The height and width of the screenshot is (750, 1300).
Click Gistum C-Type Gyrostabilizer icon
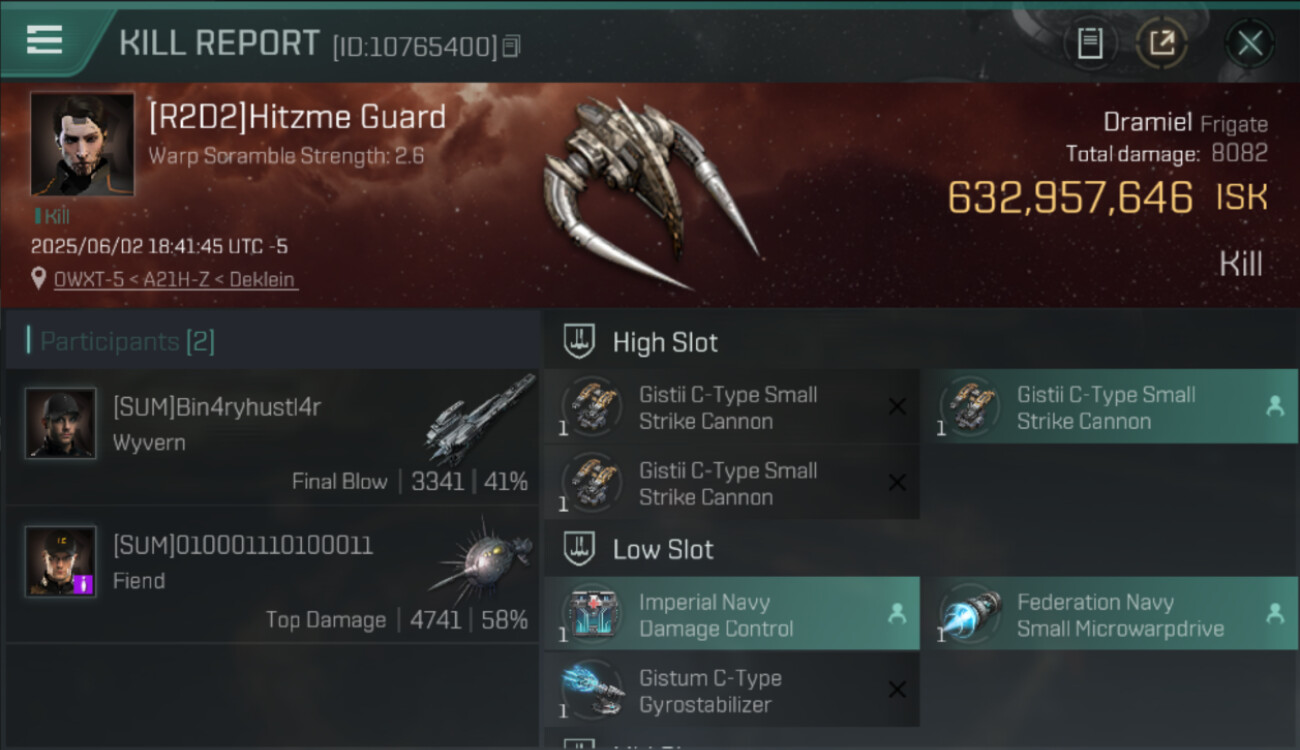[593, 690]
